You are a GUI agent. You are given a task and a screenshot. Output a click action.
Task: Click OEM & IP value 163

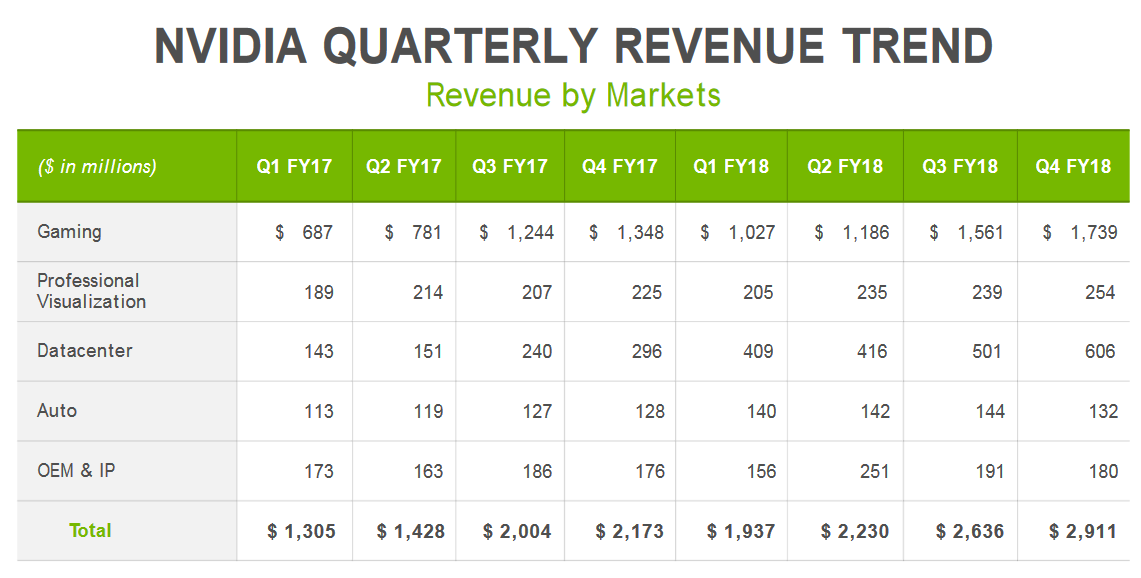tap(428, 471)
